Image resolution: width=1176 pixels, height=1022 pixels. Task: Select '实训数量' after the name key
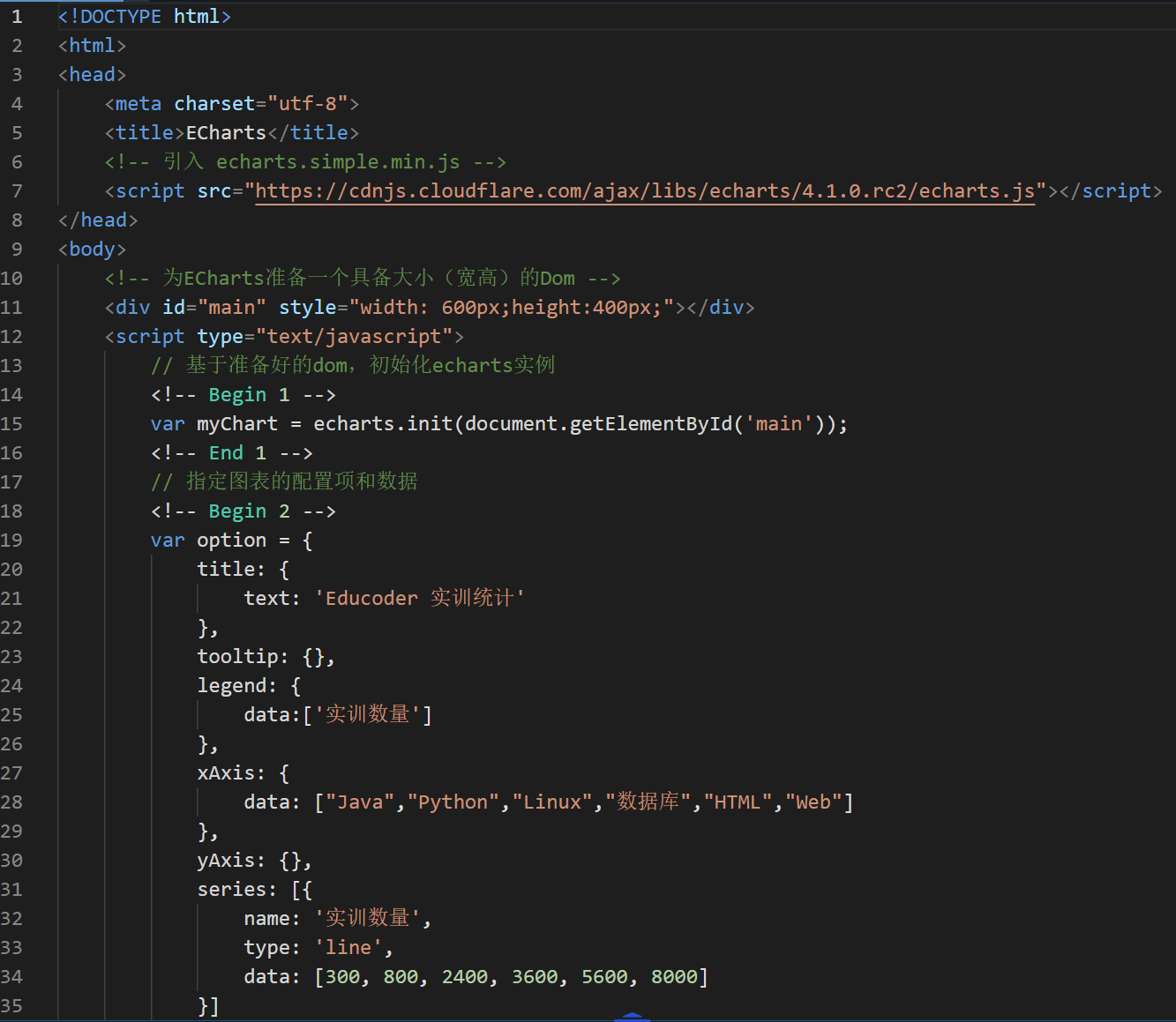coord(367,919)
